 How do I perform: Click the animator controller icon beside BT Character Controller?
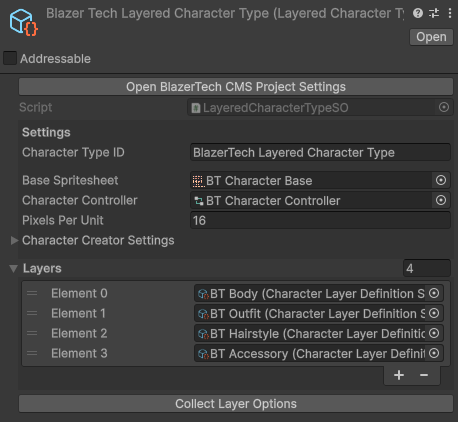coord(199,201)
